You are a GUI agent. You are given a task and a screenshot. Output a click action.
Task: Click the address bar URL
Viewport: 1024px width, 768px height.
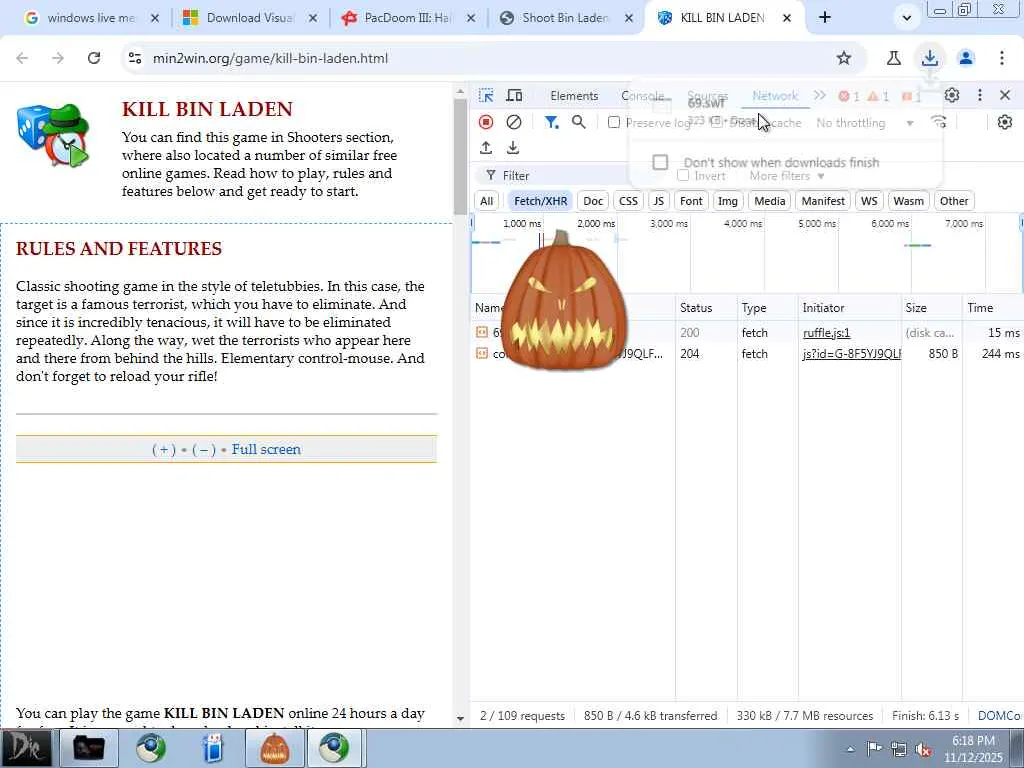click(x=270, y=58)
